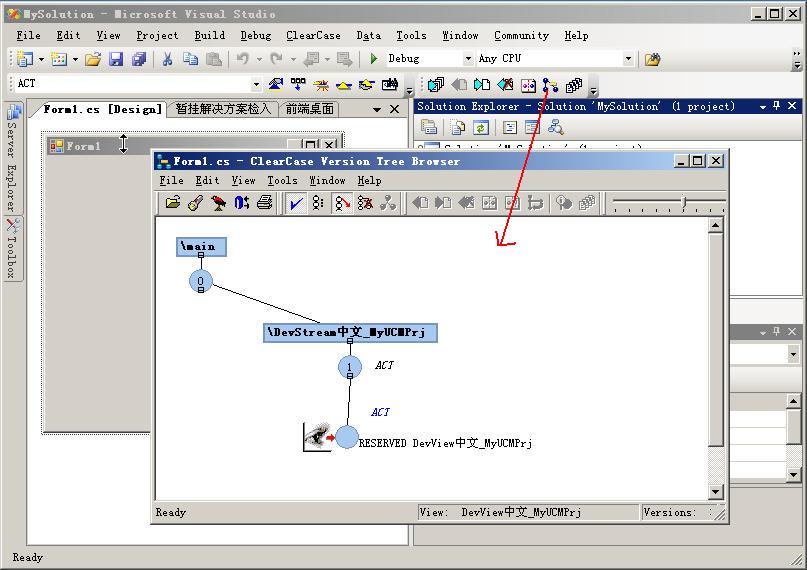Open the Tools menu in Version Tree Browser
The height and width of the screenshot is (570, 807).
tap(282, 181)
